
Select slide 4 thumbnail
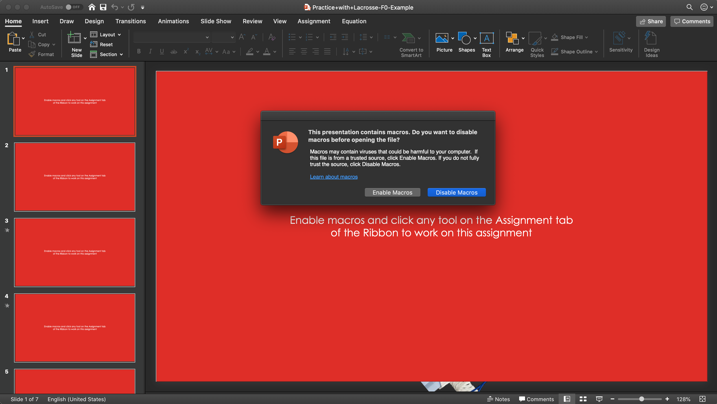pyautogui.click(x=75, y=328)
